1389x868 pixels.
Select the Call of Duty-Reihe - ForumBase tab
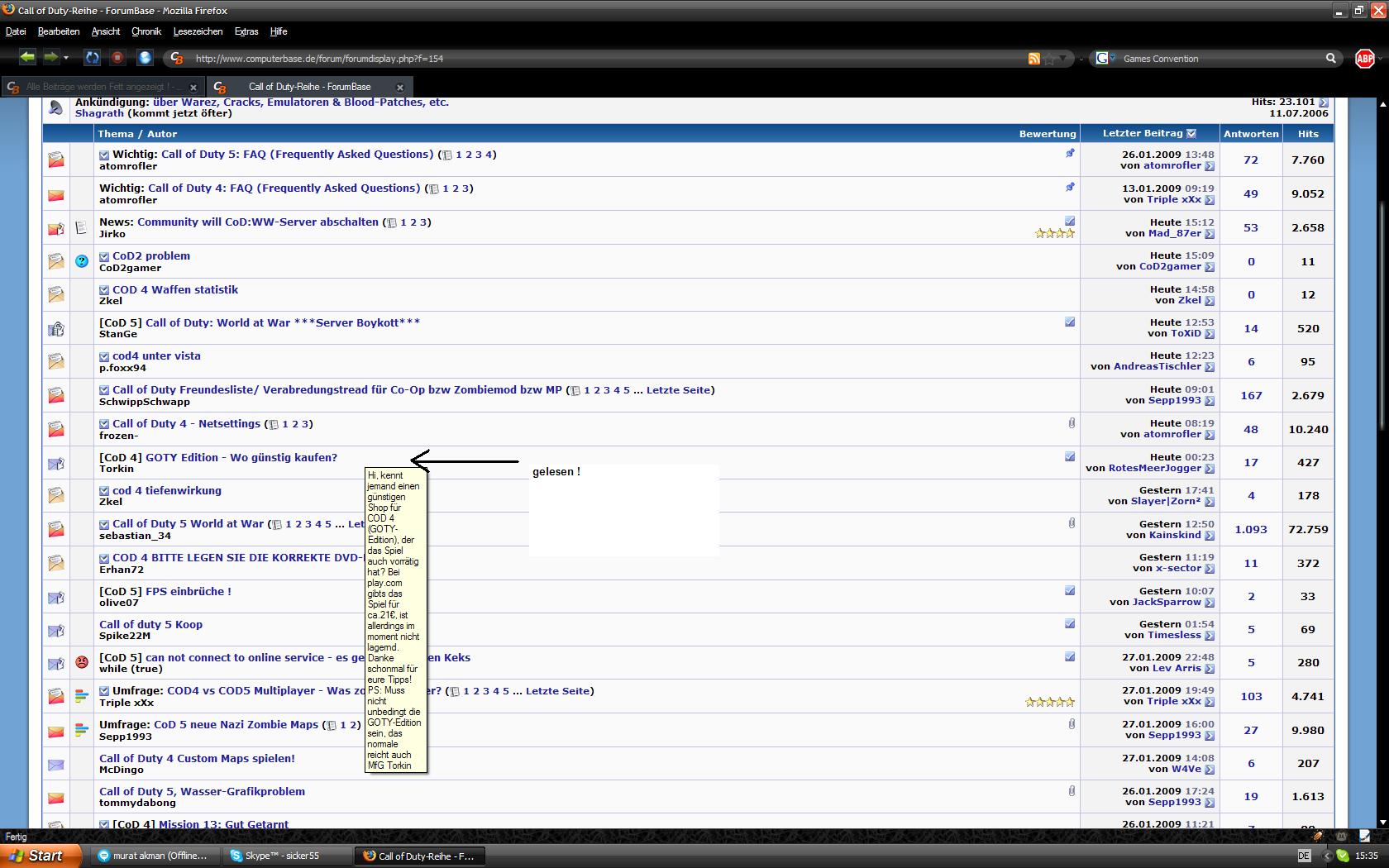click(309, 87)
